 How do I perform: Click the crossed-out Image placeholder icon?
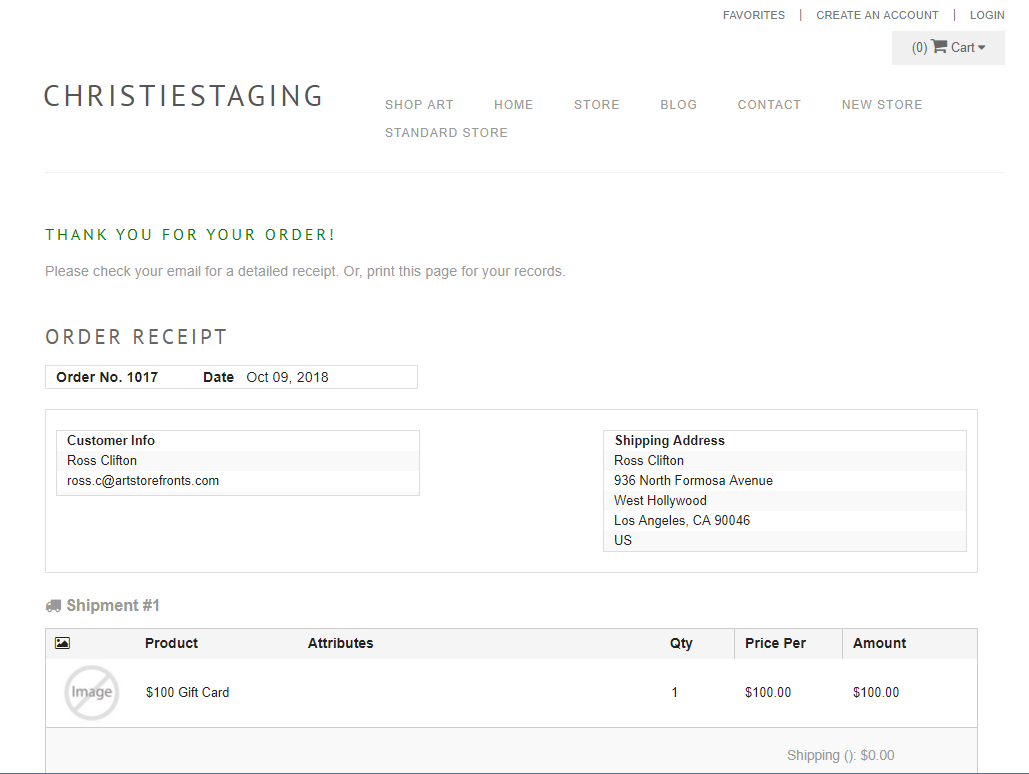91,691
